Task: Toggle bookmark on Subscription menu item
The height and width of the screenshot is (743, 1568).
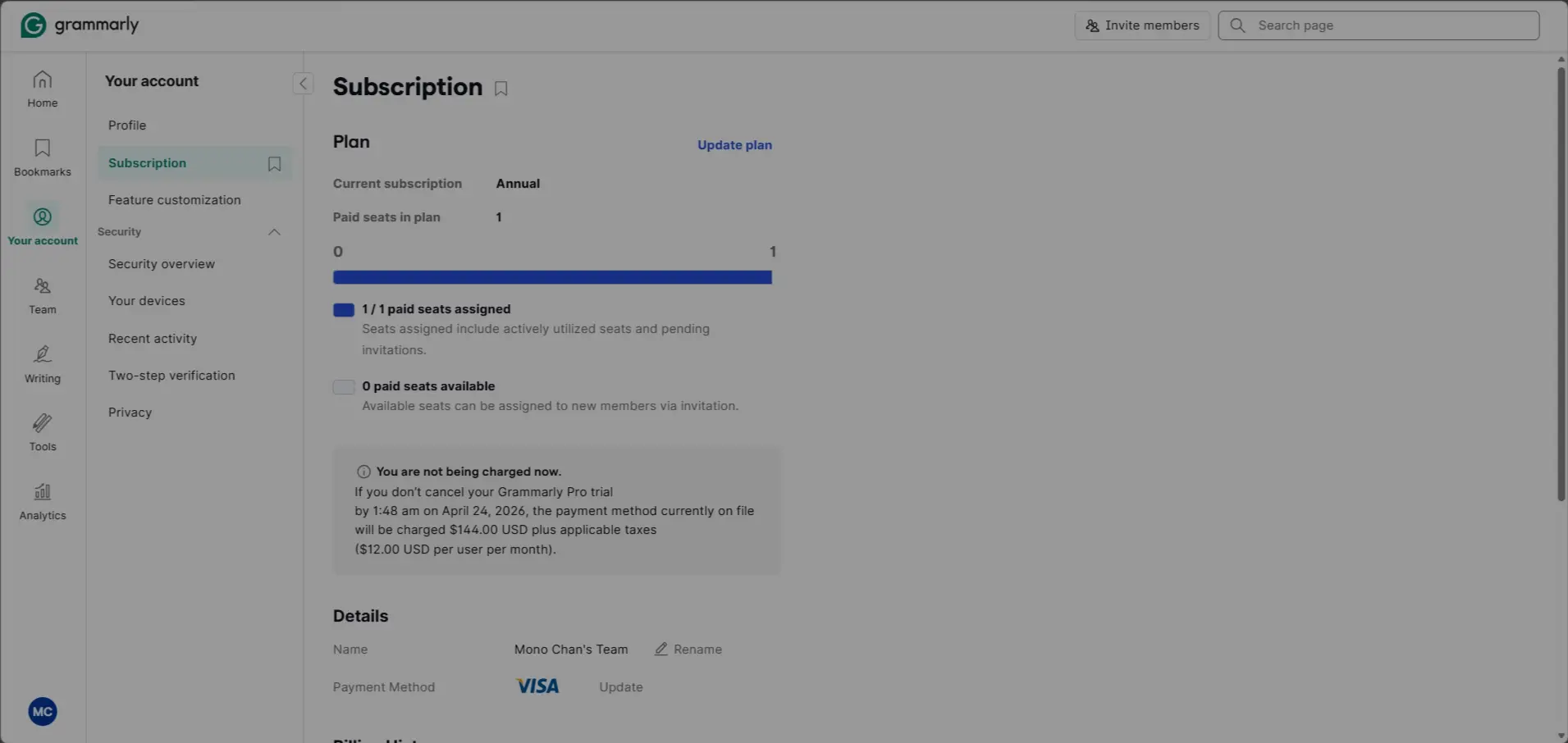Action: pyautogui.click(x=274, y=164)
